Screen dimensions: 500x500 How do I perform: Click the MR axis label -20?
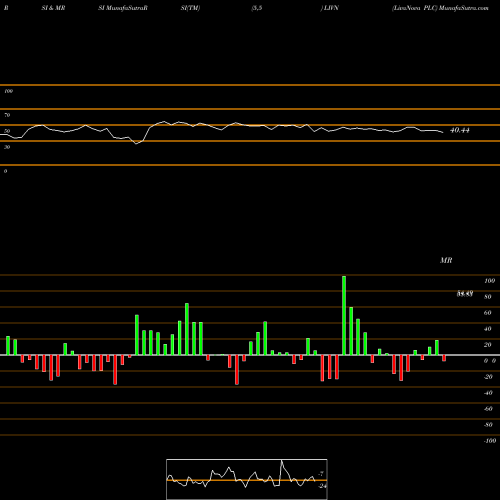click(488, 377)
